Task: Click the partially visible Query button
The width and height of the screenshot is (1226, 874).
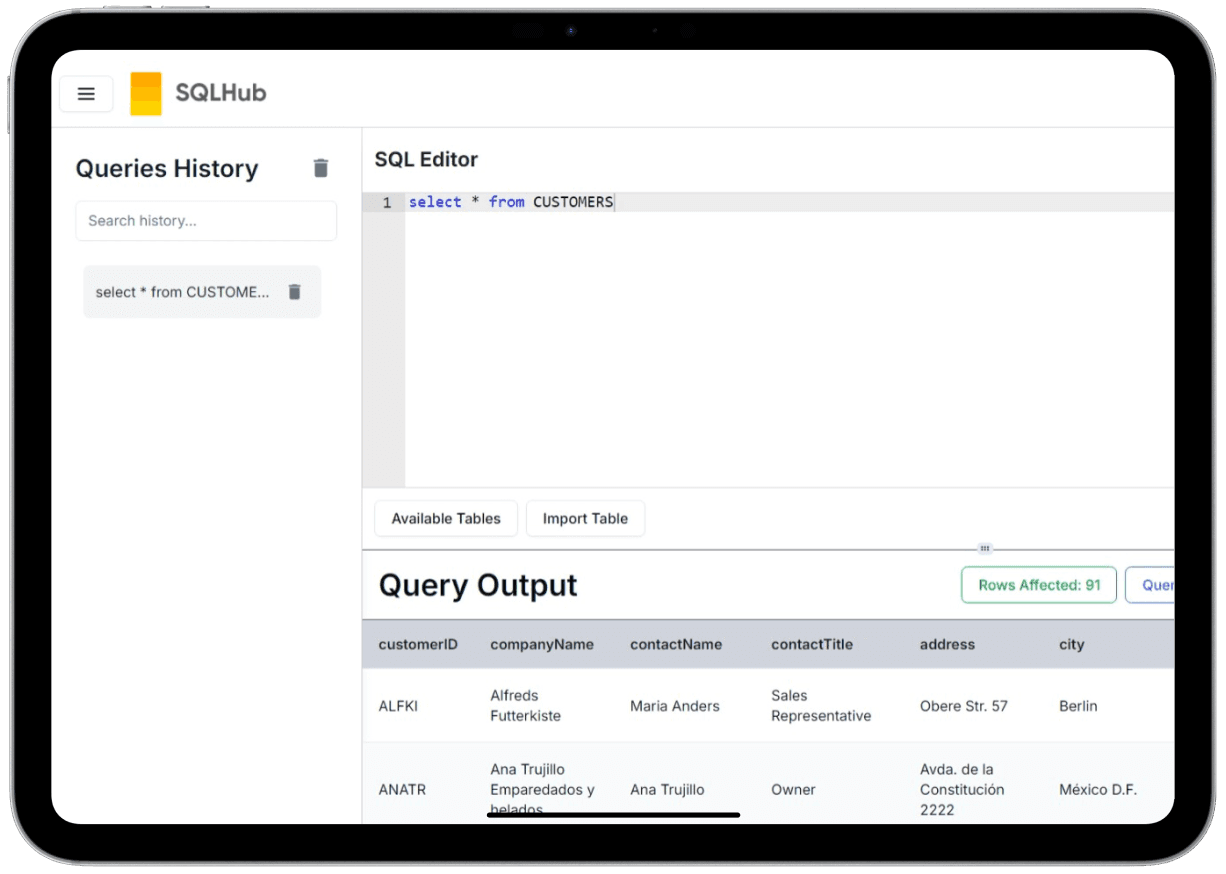Action: coord(1150,585)
